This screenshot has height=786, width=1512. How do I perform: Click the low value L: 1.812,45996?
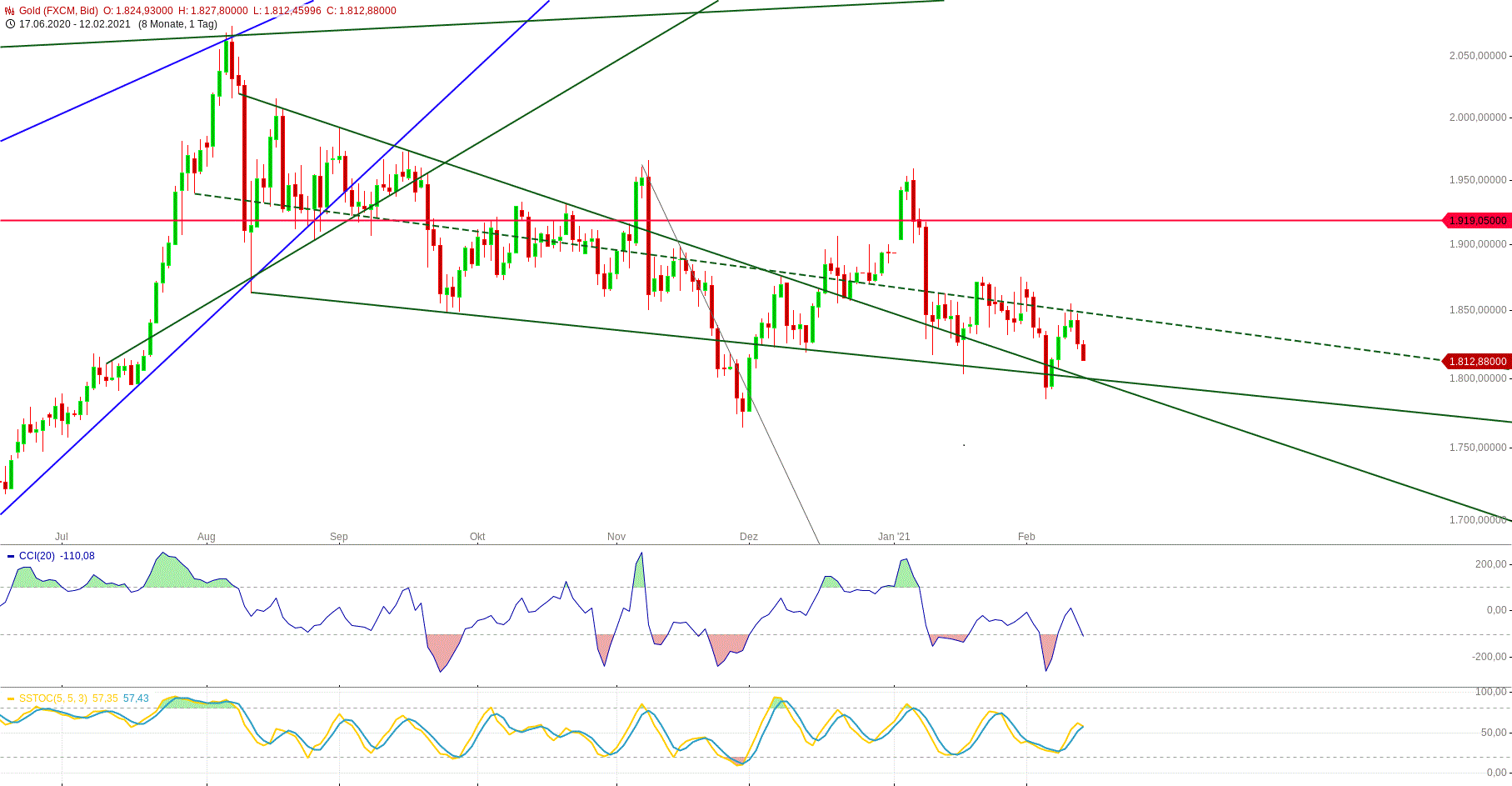pyautogui.click(x=287, y=11)
